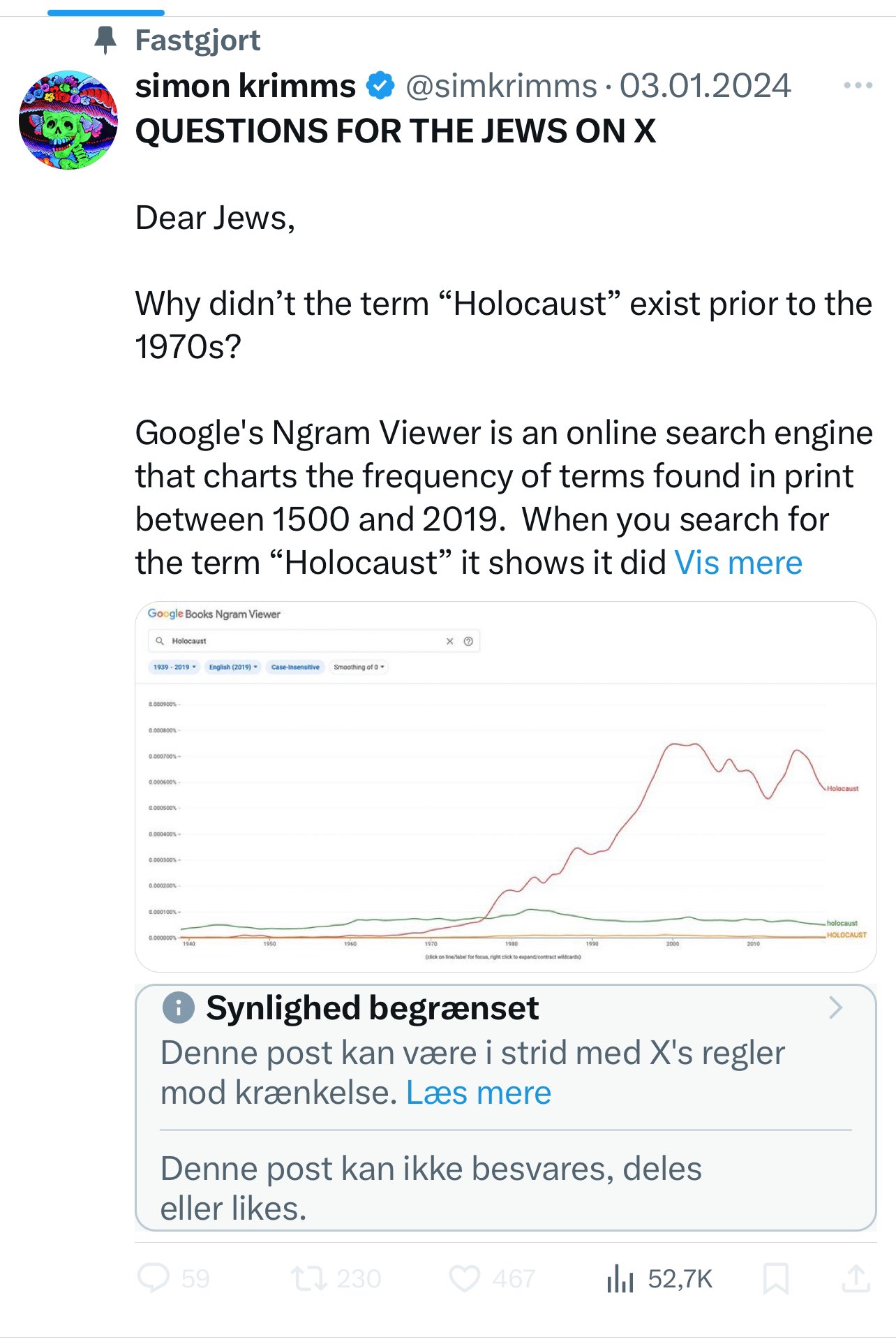The width and height of the screenshot is (896, 1344).
Task: Click the pin icon next to Fastgjort
Action: (x=105, y=40)
